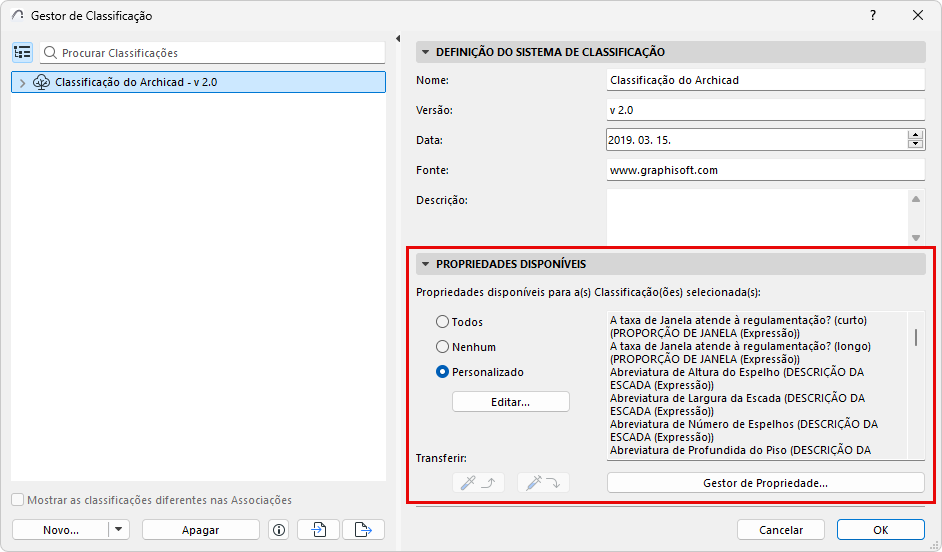Click the import classification icon button
This screenshot has width=942, height=552.
[x=319, y=530]
